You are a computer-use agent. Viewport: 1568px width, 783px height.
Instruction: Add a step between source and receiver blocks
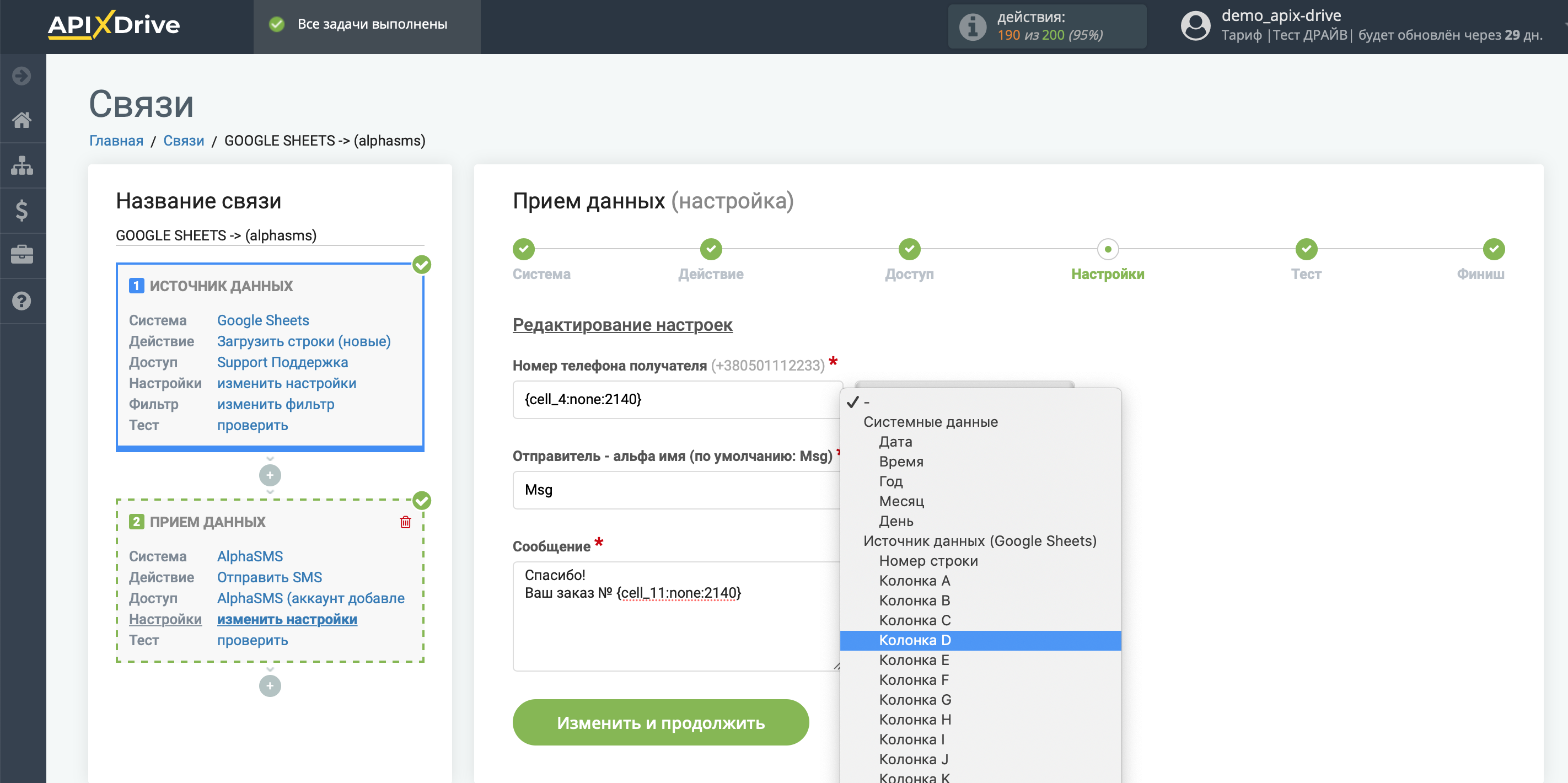pyautogui.click(x=270, y=475)
